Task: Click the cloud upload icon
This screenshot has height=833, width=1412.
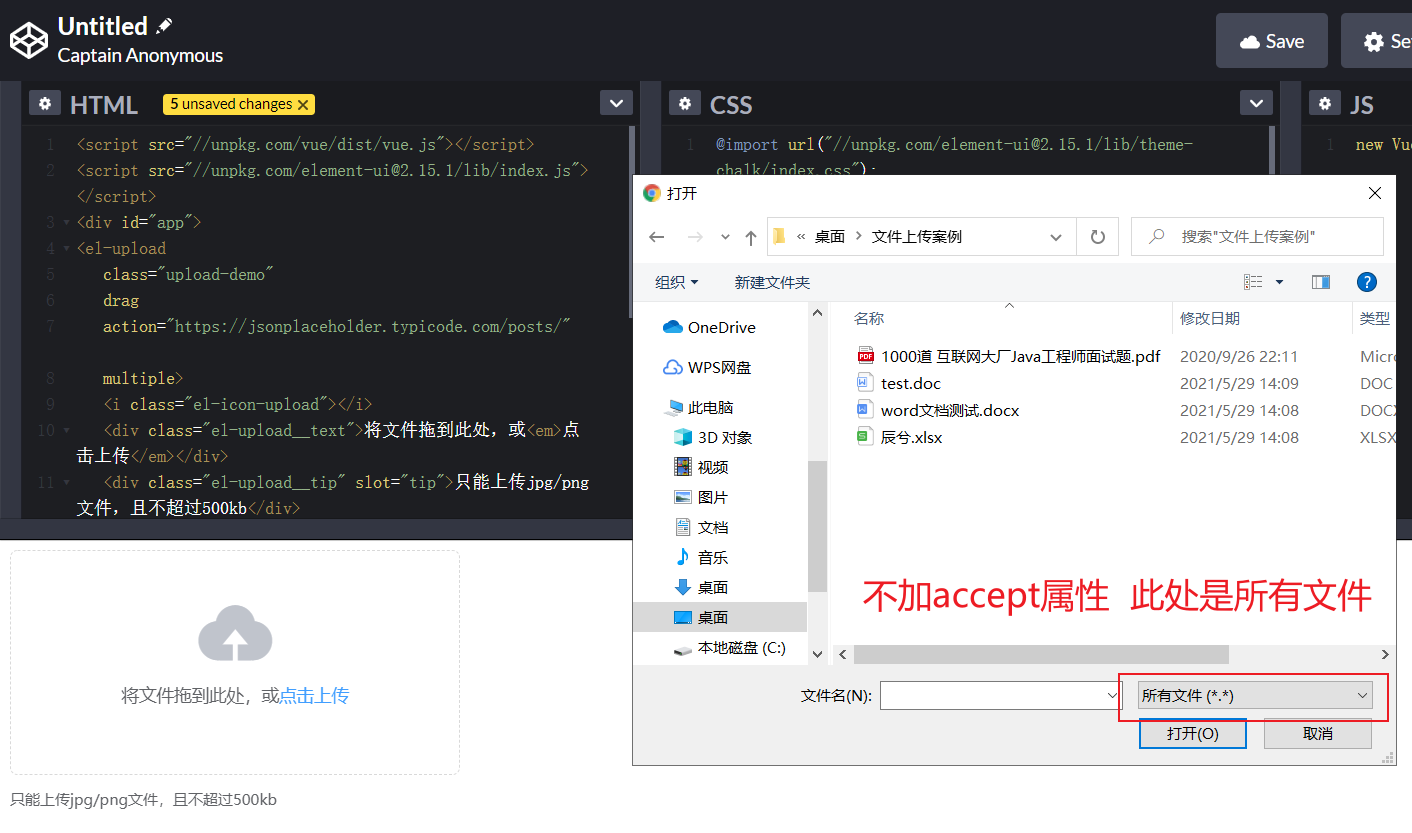Action: click(x=235, y=633)
